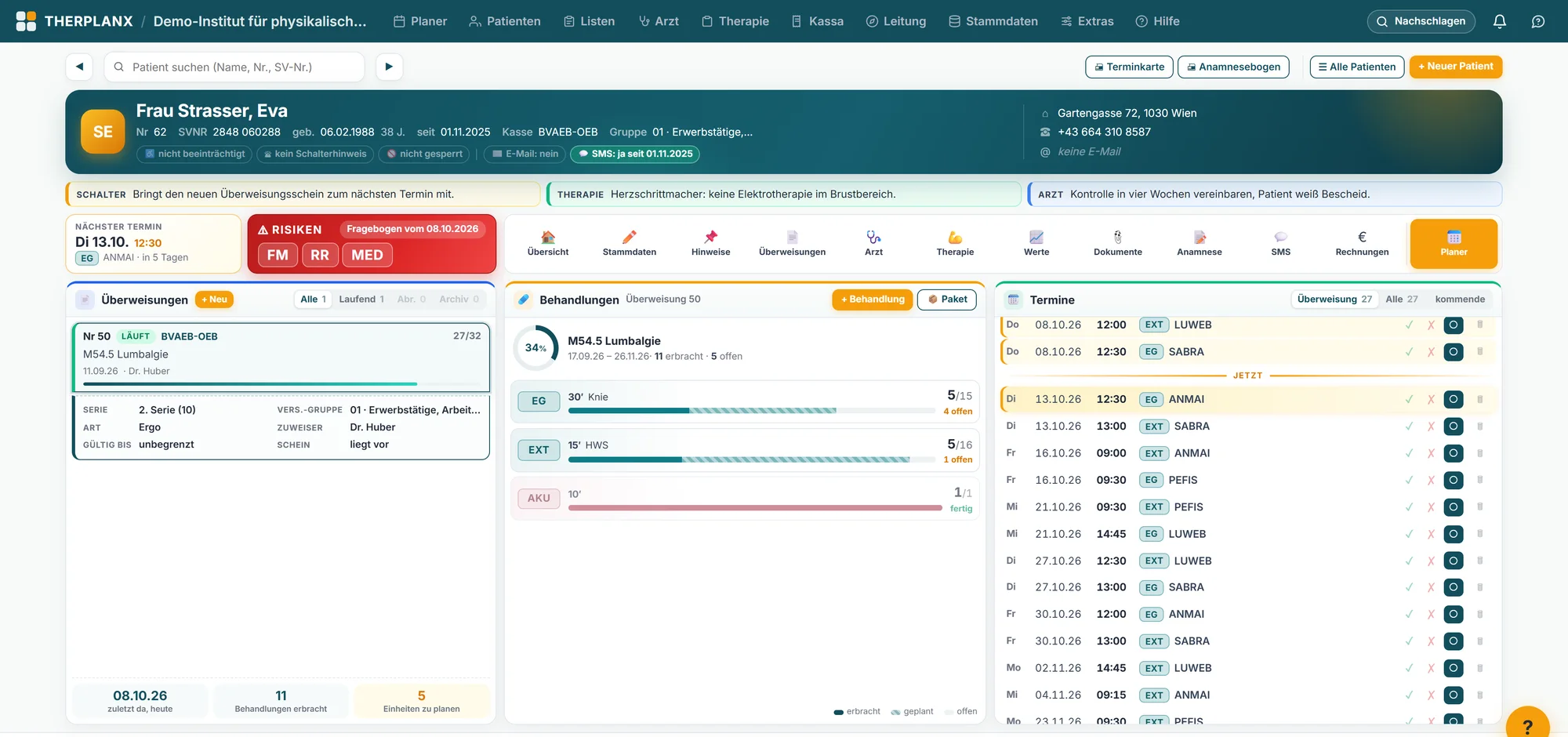Screen dimensions: 1568x737
Task: Toggle status circle for 16.10.26 09:30 PEFIS
Action: point(1454,480)
